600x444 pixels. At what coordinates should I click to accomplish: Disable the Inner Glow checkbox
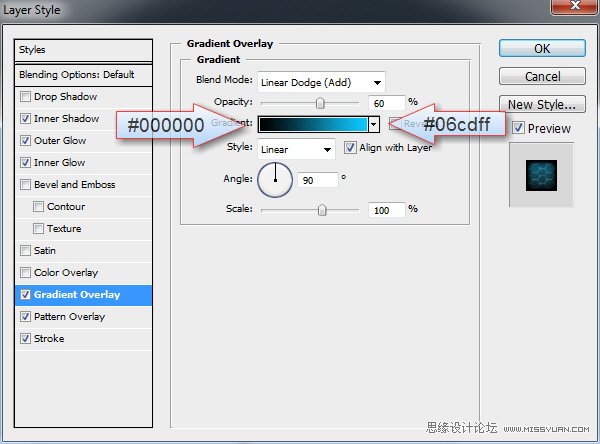point(25,163)
